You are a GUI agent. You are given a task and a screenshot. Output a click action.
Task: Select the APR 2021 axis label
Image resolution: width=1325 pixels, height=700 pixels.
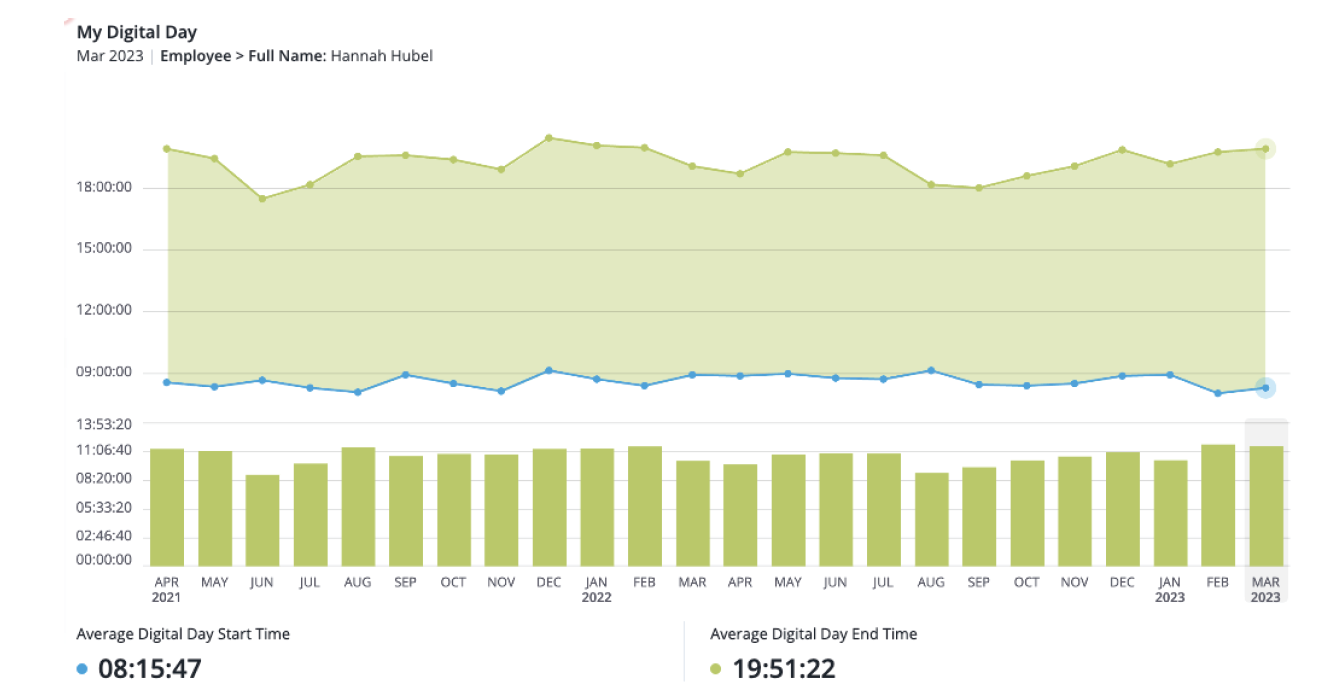tap(166, 589)
